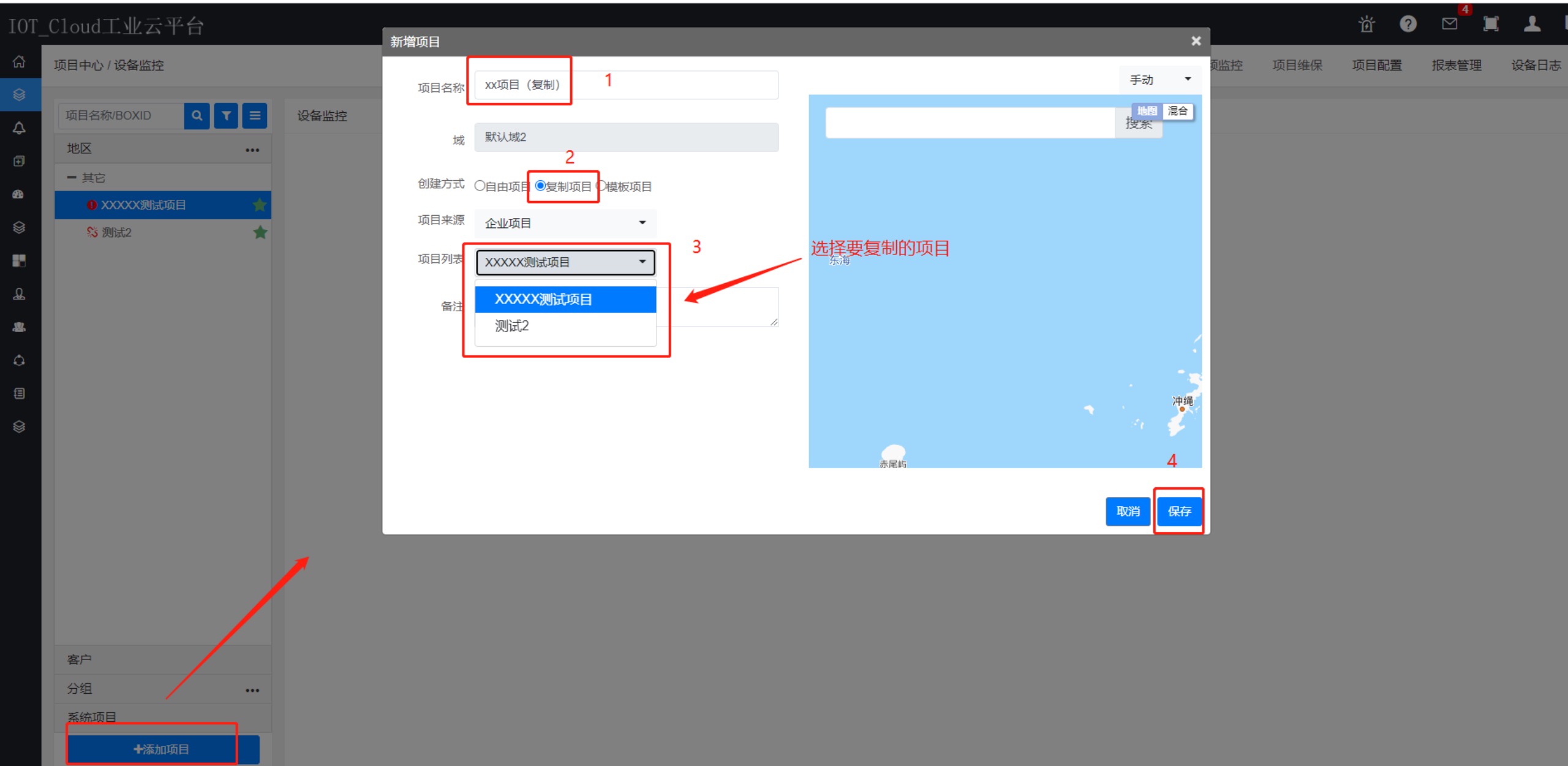This screenshot has width=1568, height=766.
Task: Collapse the 其它 region tree node
Action: [x=72, y=178]
